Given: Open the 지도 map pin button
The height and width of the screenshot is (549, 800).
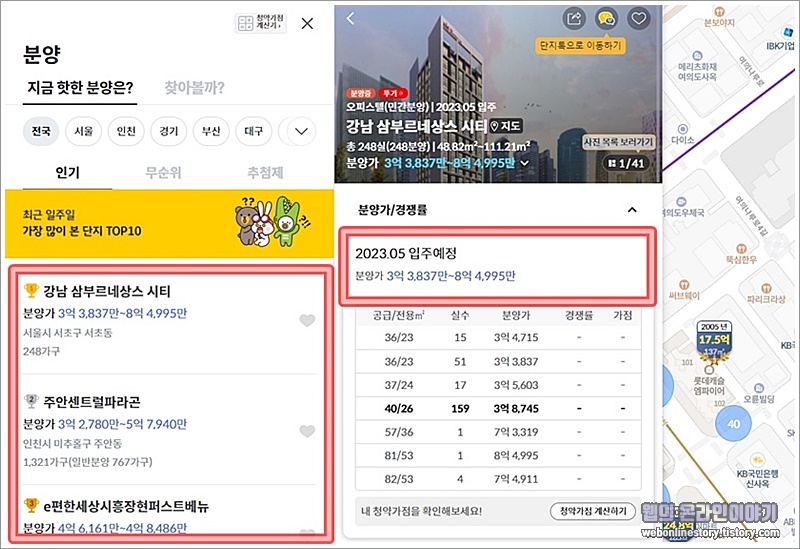Looking at the screenshot, I should (506, 126).
